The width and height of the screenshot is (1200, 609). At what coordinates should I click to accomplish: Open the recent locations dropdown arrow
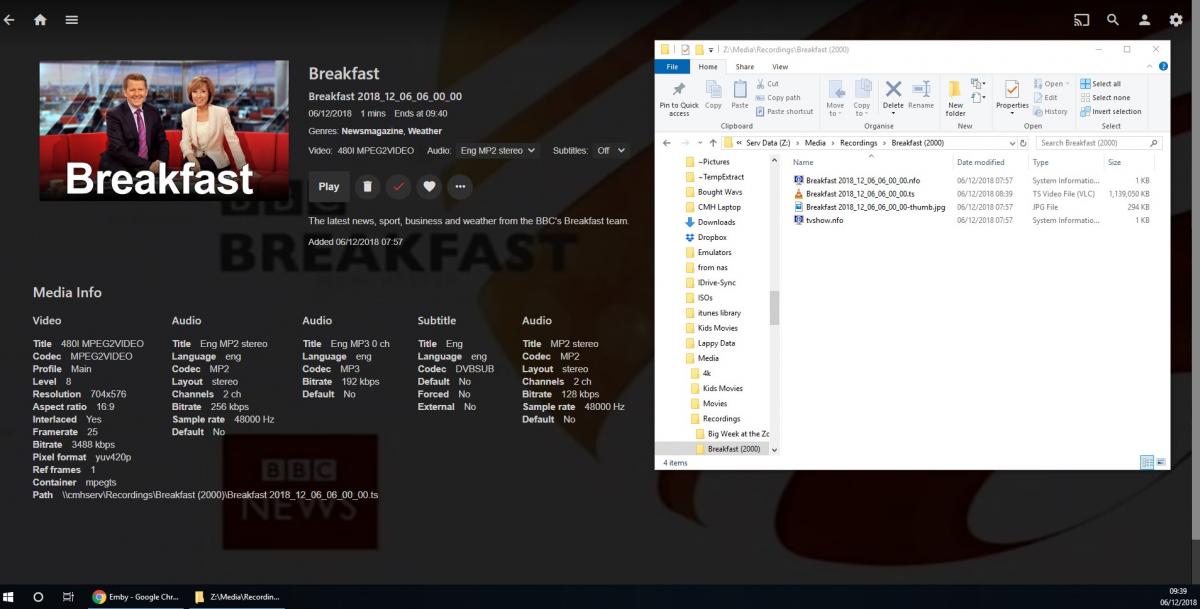tap(698, 143)
